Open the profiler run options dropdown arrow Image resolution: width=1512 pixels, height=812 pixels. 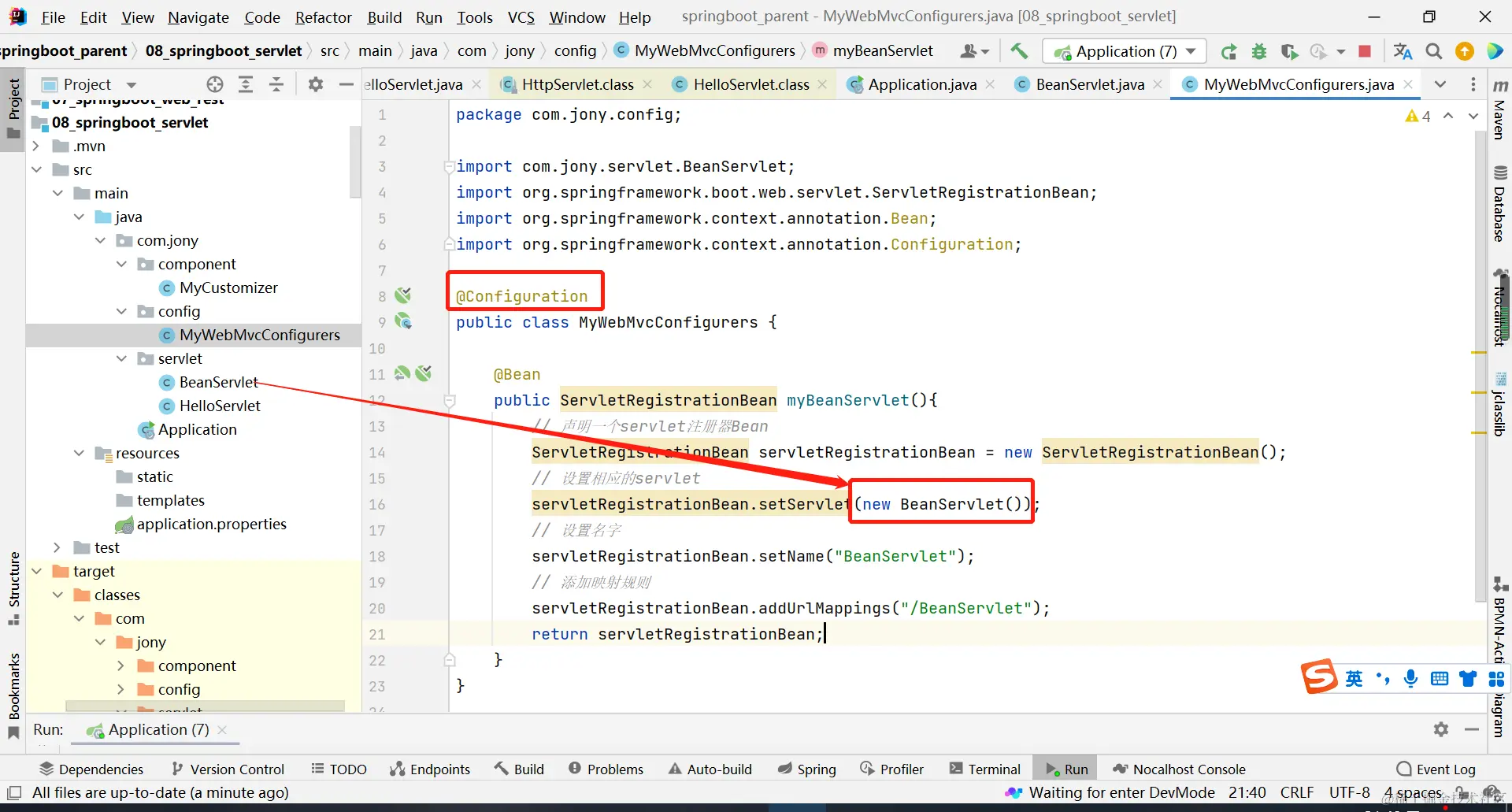[1340, 52]
